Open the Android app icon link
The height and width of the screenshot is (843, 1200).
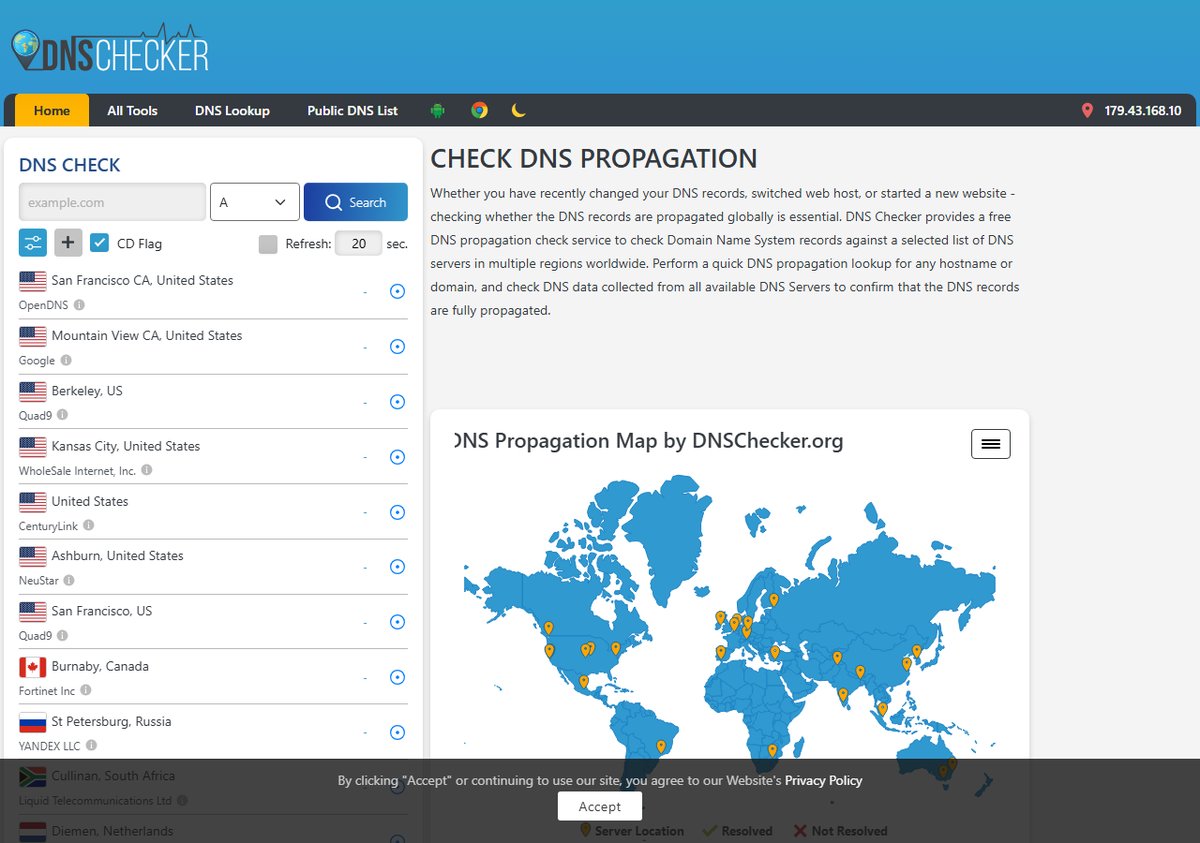tap(437, 110)
